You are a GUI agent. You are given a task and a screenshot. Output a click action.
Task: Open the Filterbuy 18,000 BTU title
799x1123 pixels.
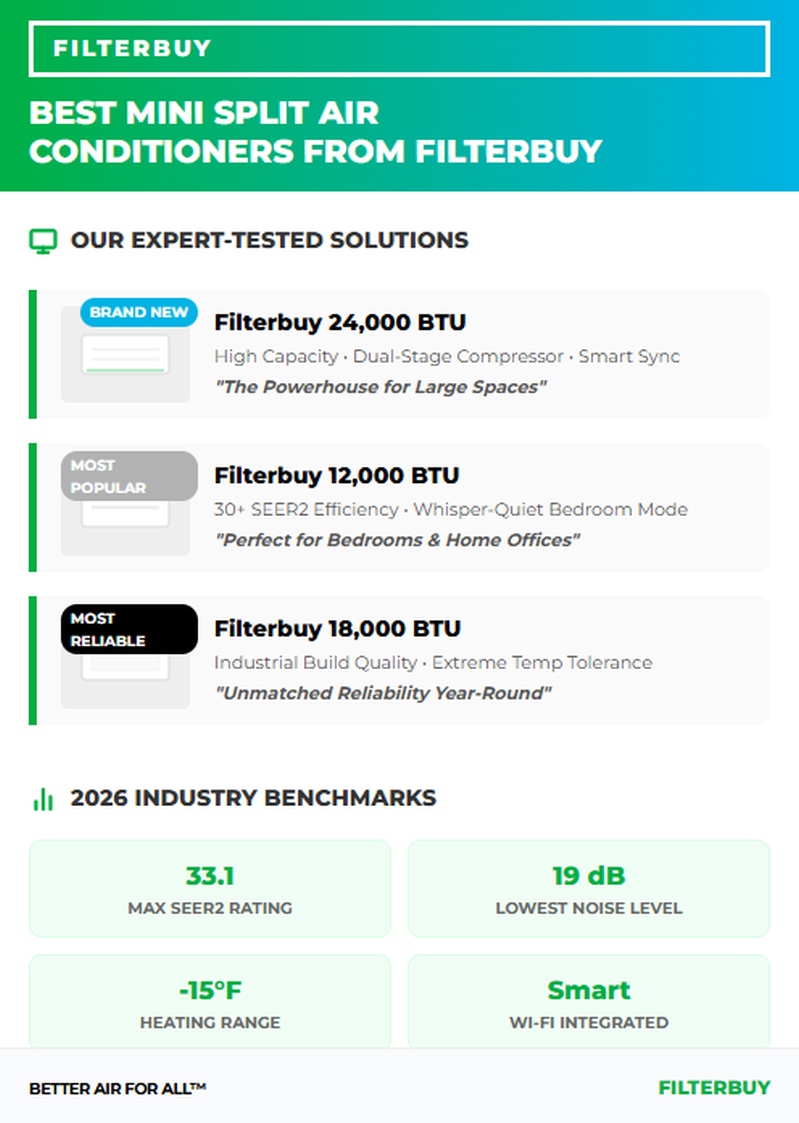coord(337,628)
